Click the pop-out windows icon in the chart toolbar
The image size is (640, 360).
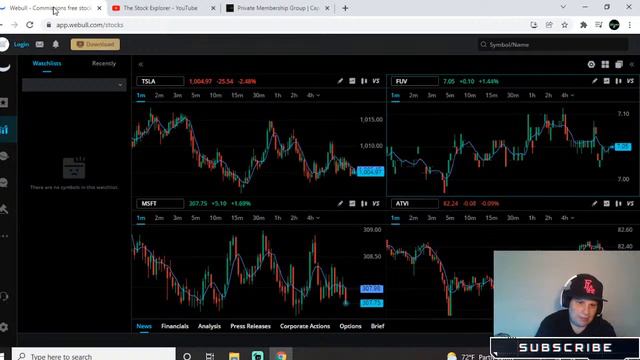[619, 64]
